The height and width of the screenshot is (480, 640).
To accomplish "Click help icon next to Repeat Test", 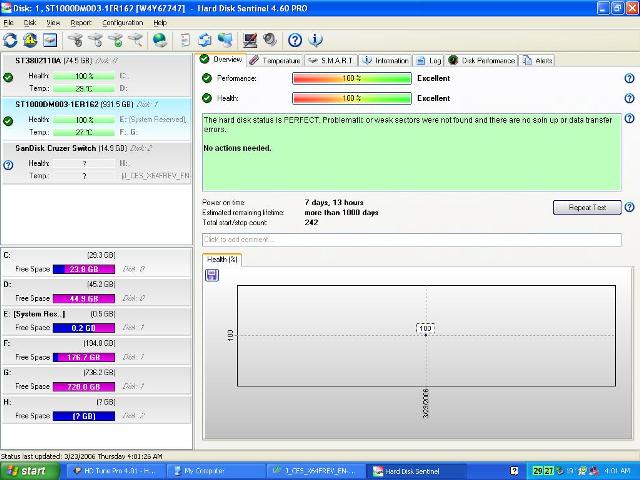I will (x=629, y=207).
